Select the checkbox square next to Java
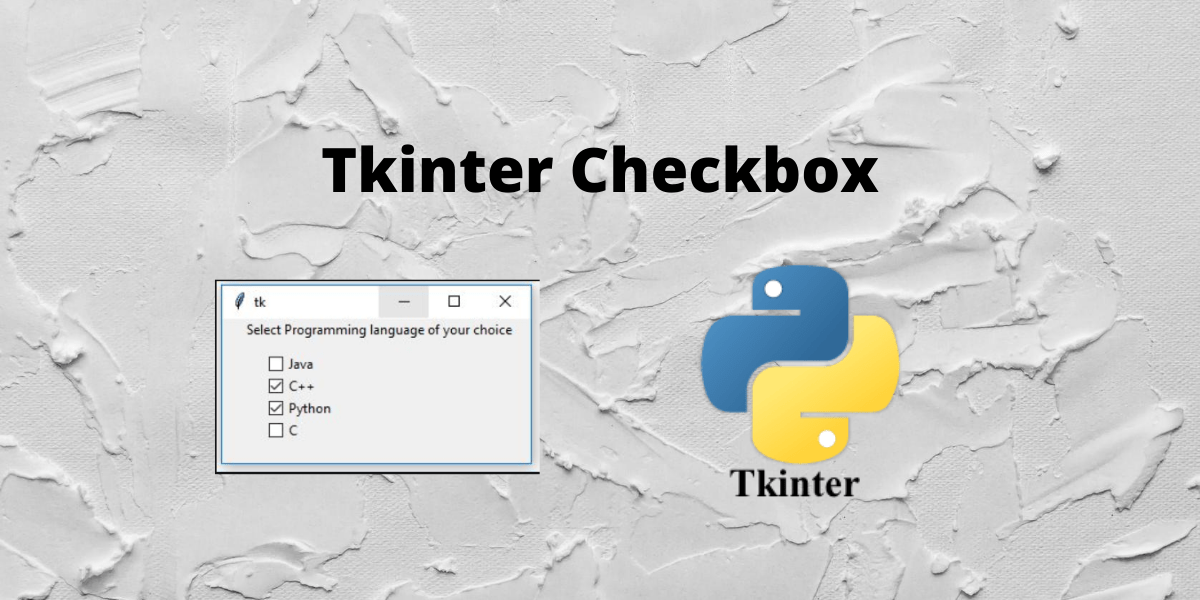 coord(275,364)
